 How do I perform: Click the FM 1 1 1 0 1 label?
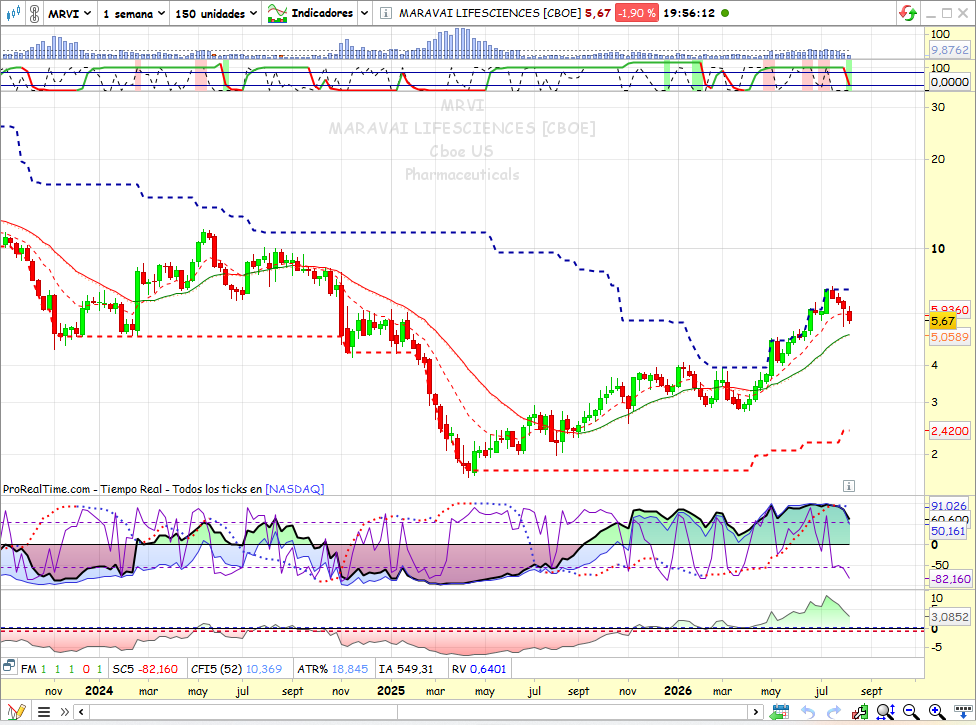tap(62, 669)
